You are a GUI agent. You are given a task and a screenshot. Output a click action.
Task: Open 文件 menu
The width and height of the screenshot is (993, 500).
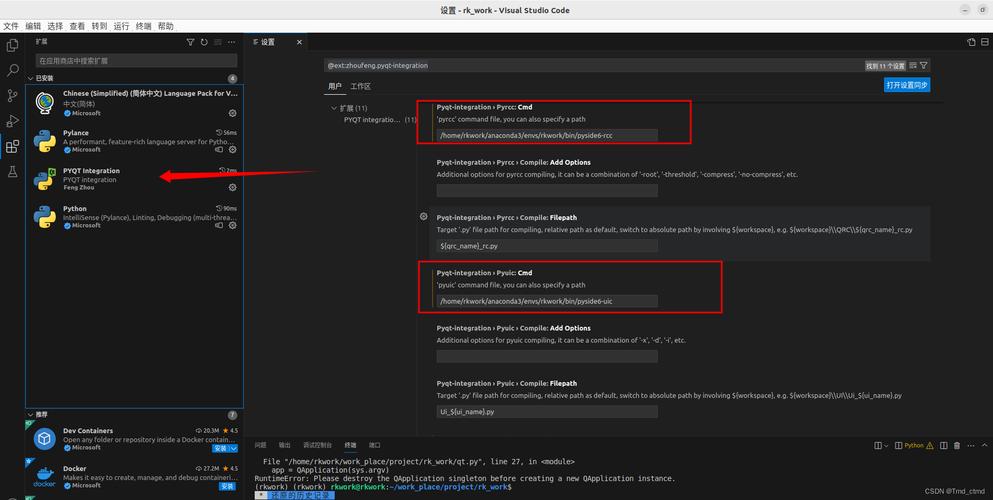(11, 26)
